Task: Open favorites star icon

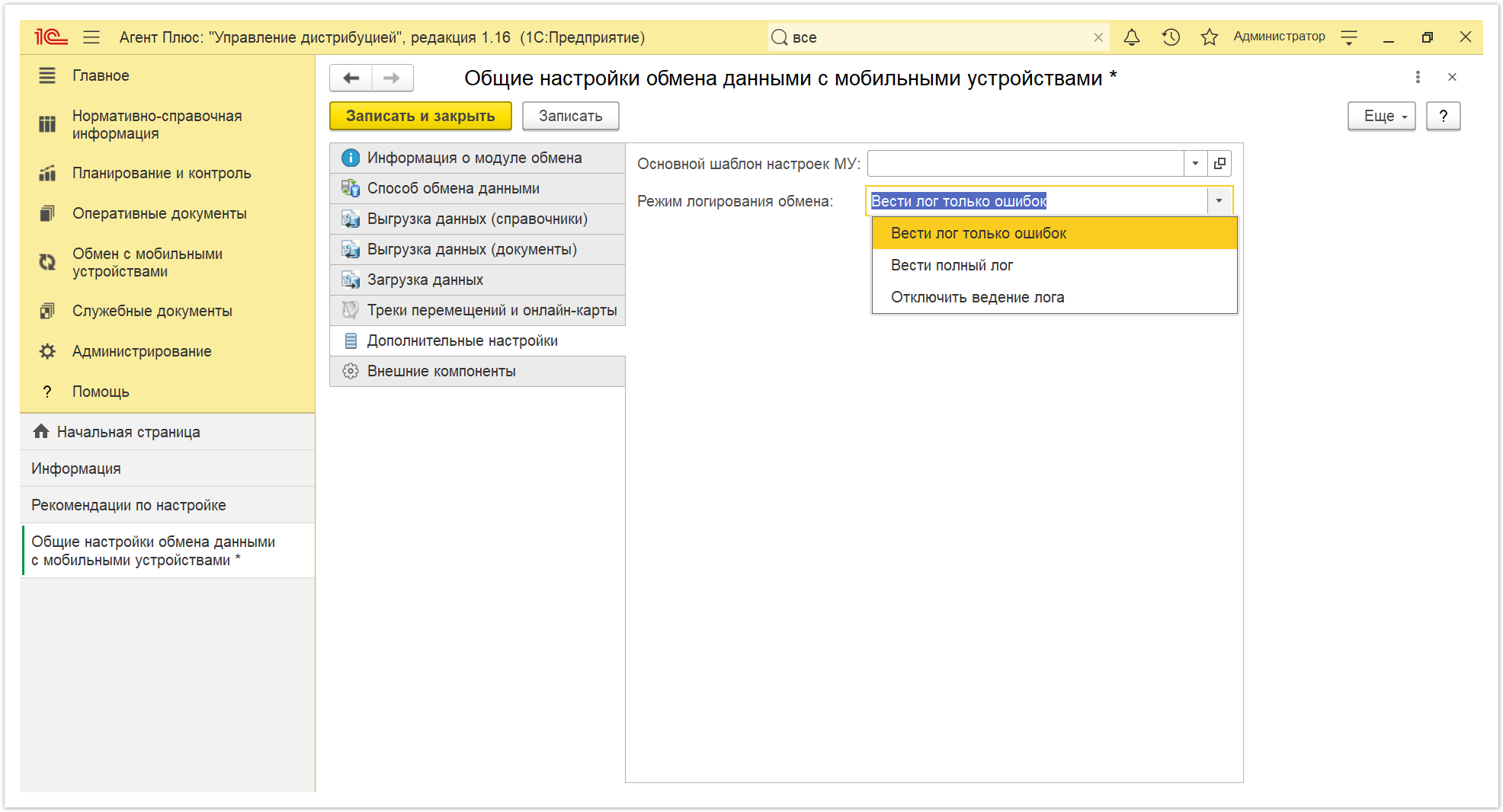Action: (1210, 37)
